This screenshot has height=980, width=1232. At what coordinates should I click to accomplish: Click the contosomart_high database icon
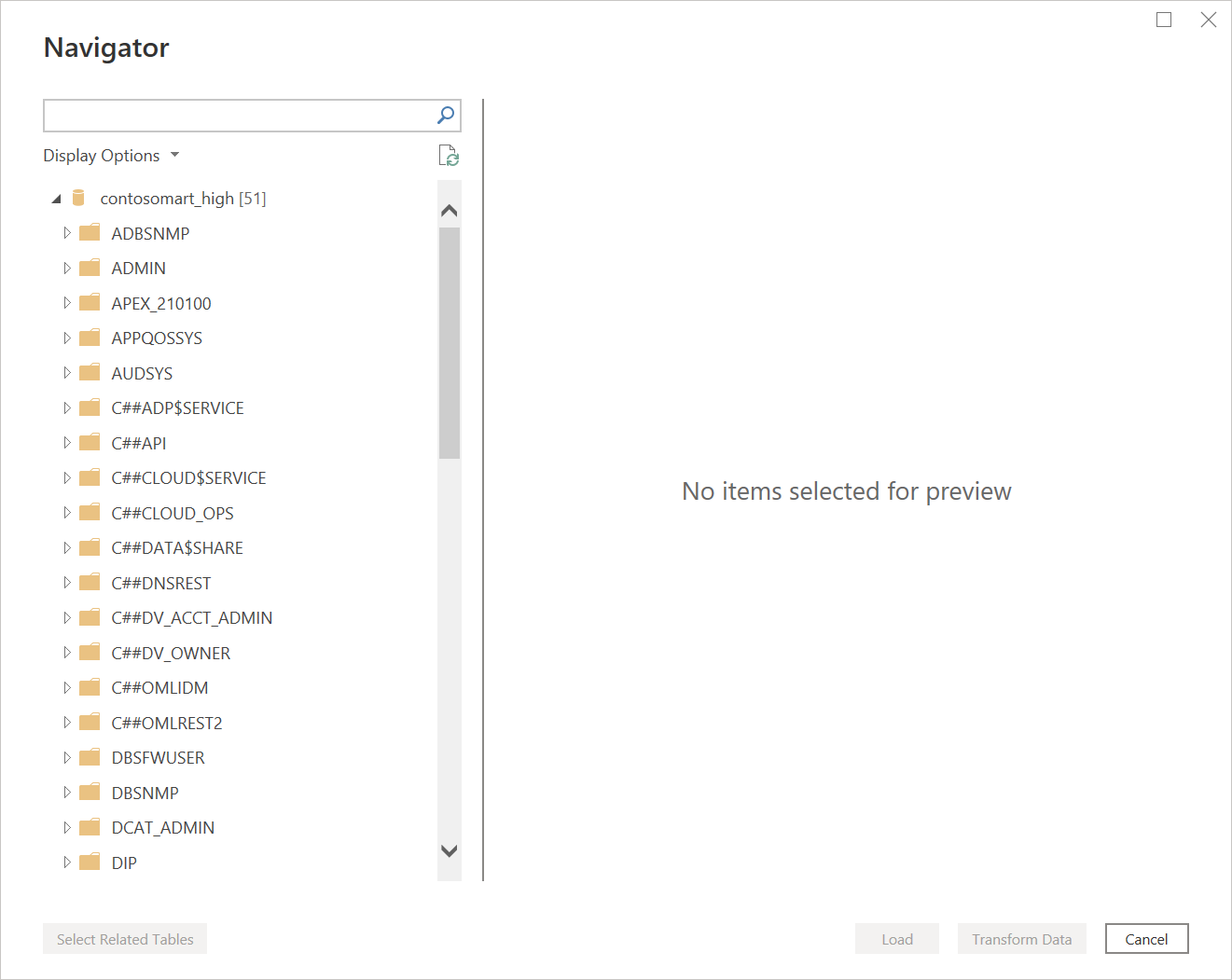(x=78, y=197)
